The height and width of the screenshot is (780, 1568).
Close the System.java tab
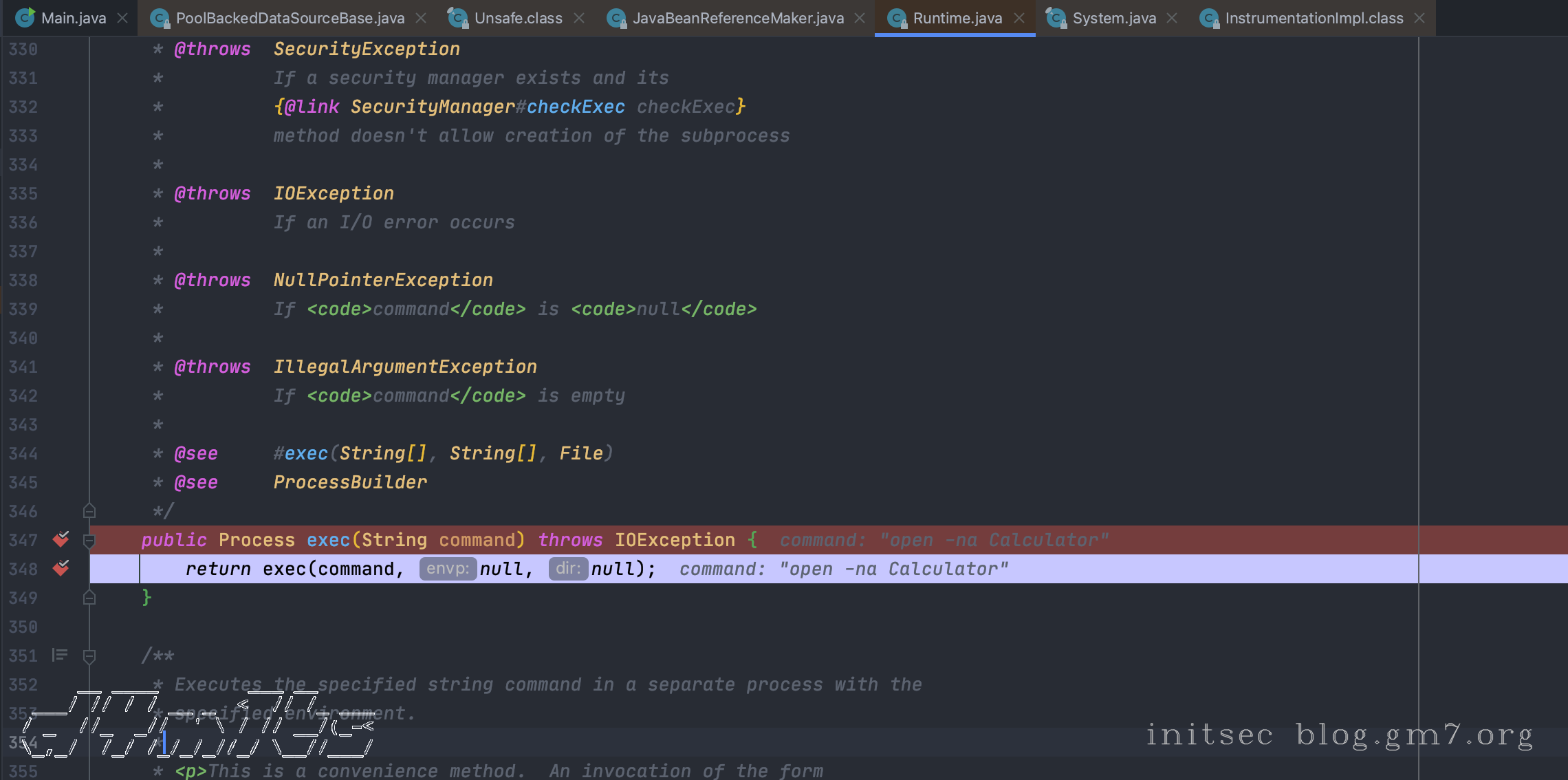(x=1172, y=18)
